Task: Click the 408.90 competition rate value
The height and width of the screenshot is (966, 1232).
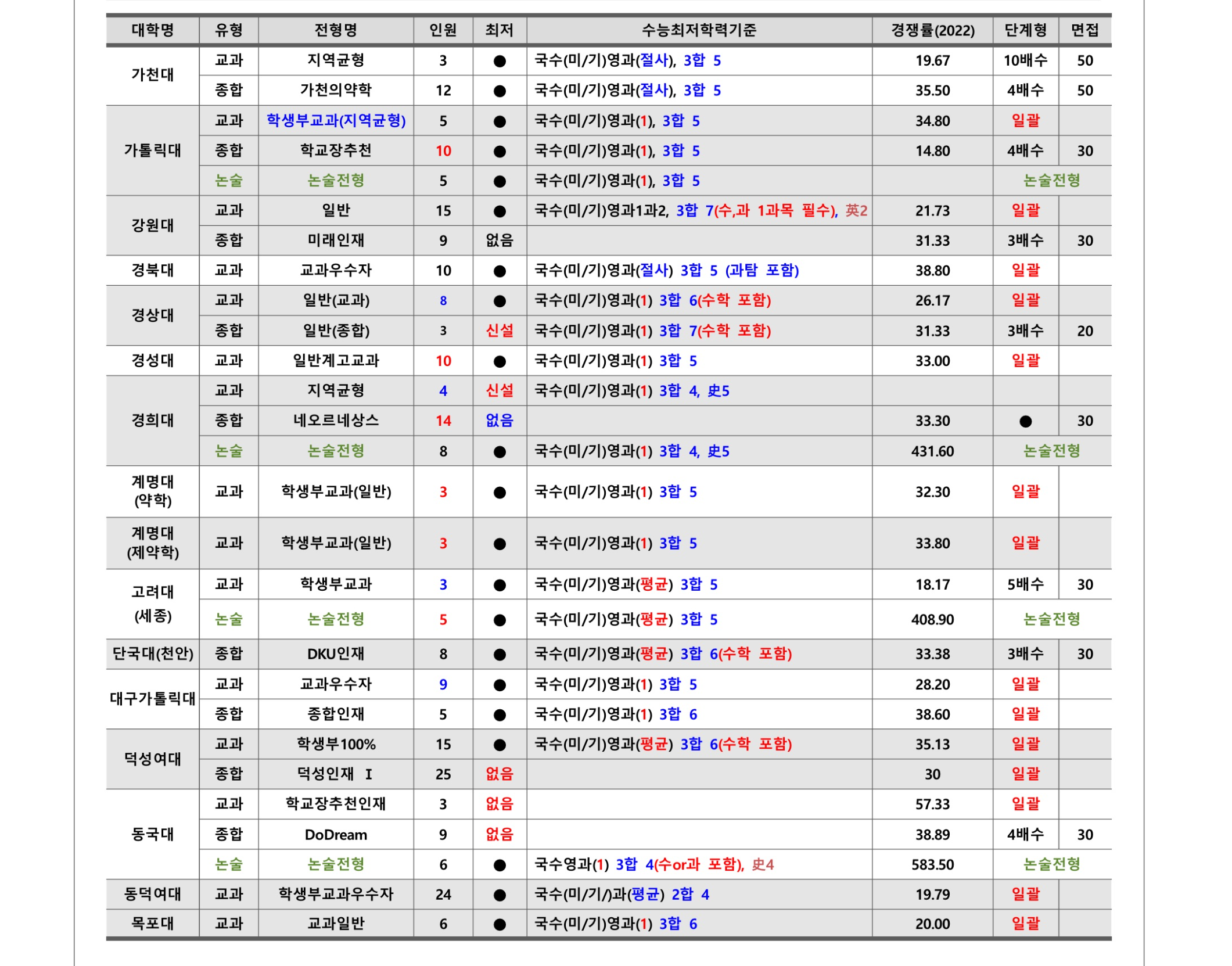Action: coord(932,619)
